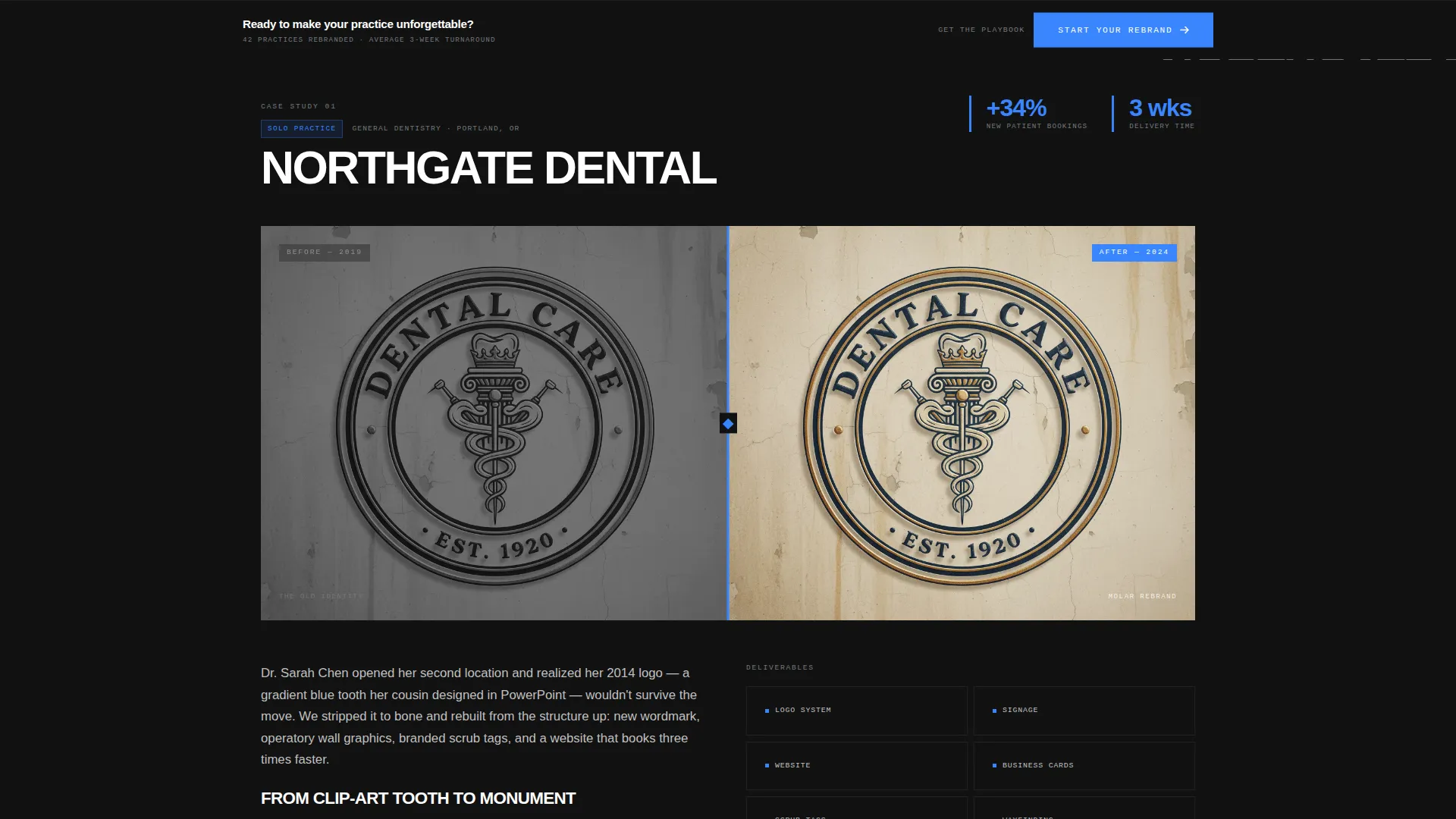
Task: Select the Signage deliverable card
Action: pyautogui.click(x=1084, y=711)
